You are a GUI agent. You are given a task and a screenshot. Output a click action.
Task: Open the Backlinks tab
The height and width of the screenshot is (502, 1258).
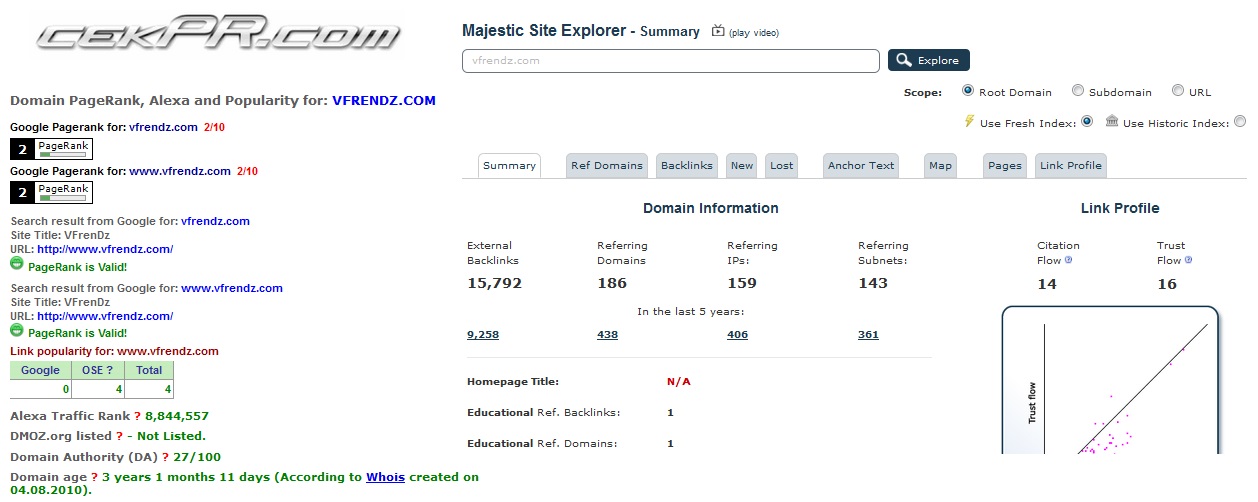point(687,166)
